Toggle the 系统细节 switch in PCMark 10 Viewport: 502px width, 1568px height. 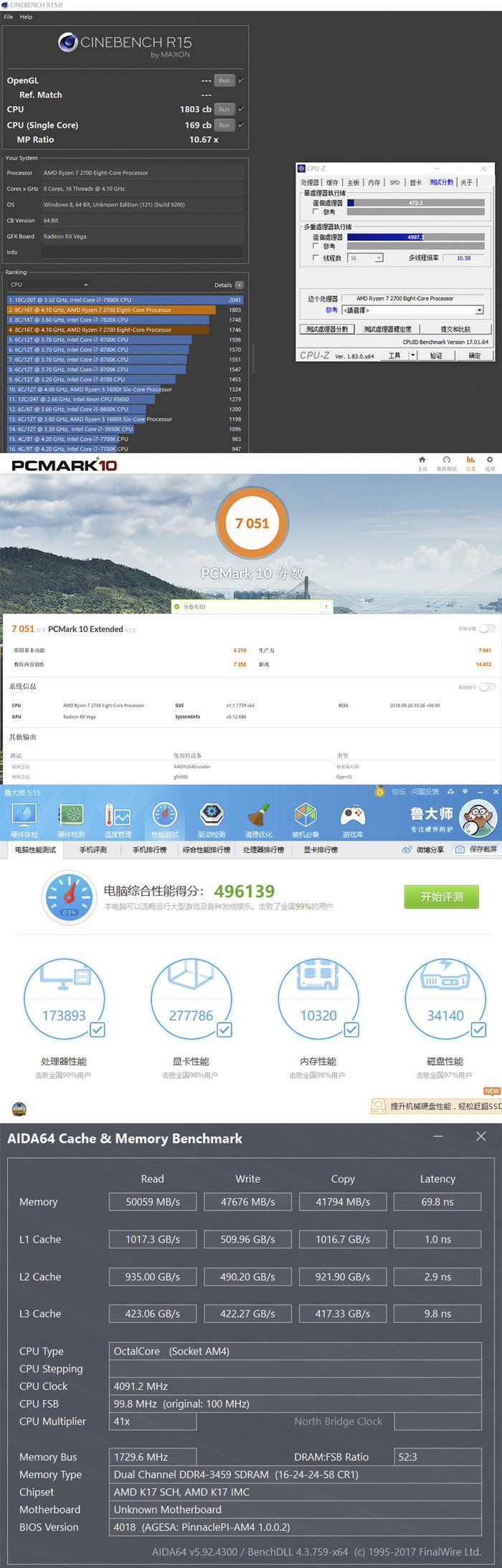tap(487, 687)
